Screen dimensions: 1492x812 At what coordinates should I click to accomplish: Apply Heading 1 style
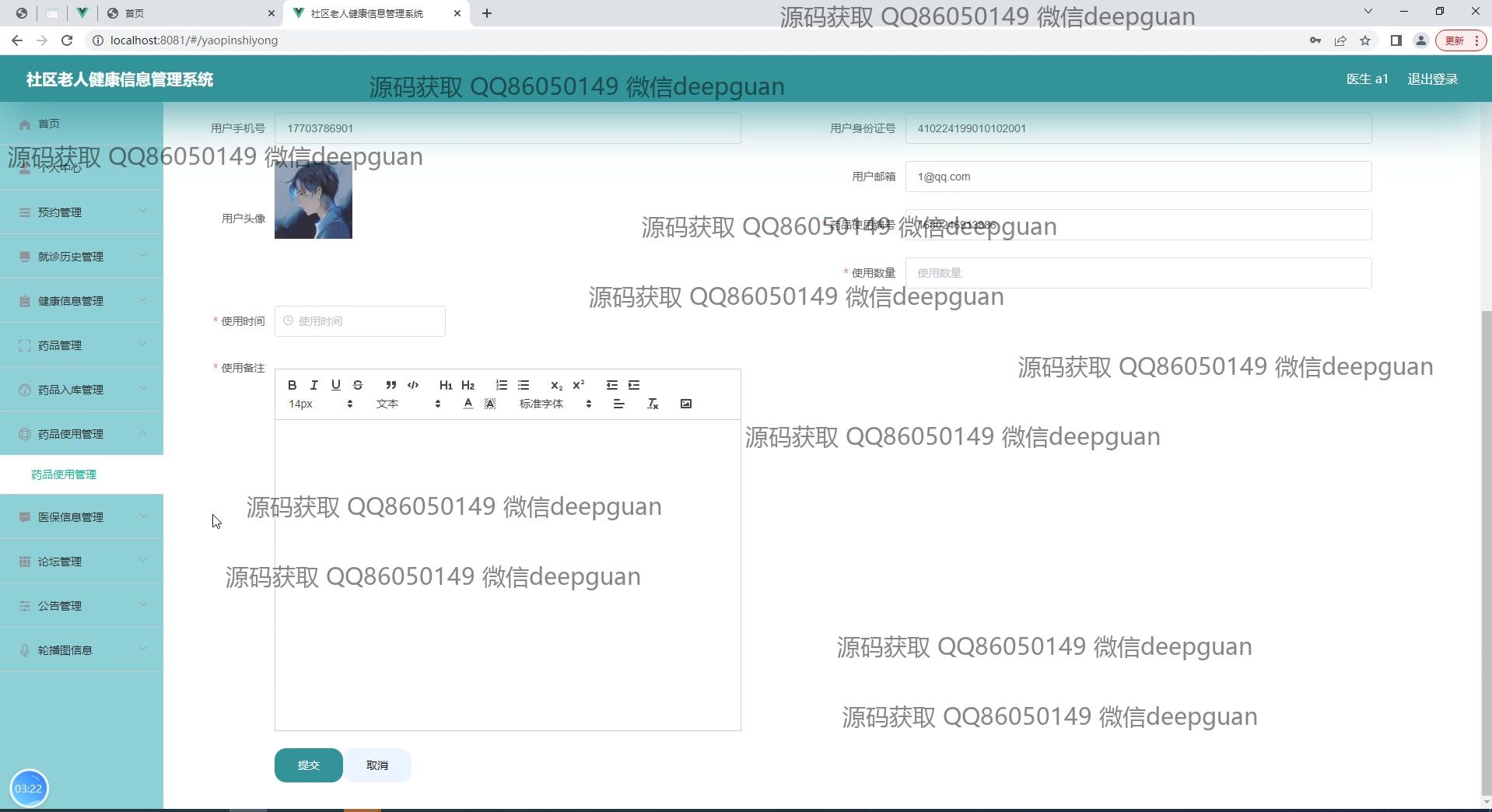pos(445,385)
